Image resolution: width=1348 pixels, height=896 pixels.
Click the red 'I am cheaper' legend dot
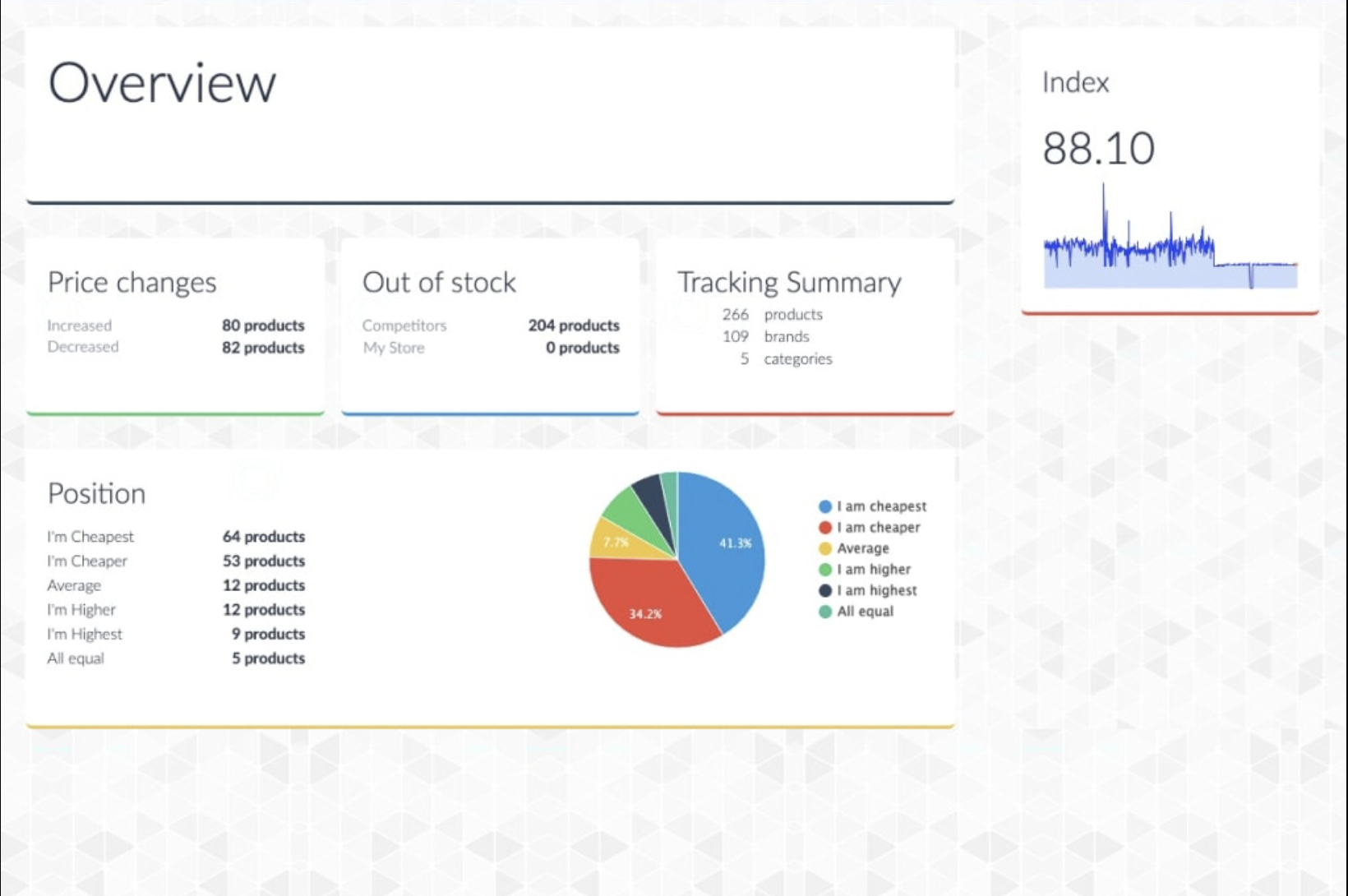click(x=825, y=528)
